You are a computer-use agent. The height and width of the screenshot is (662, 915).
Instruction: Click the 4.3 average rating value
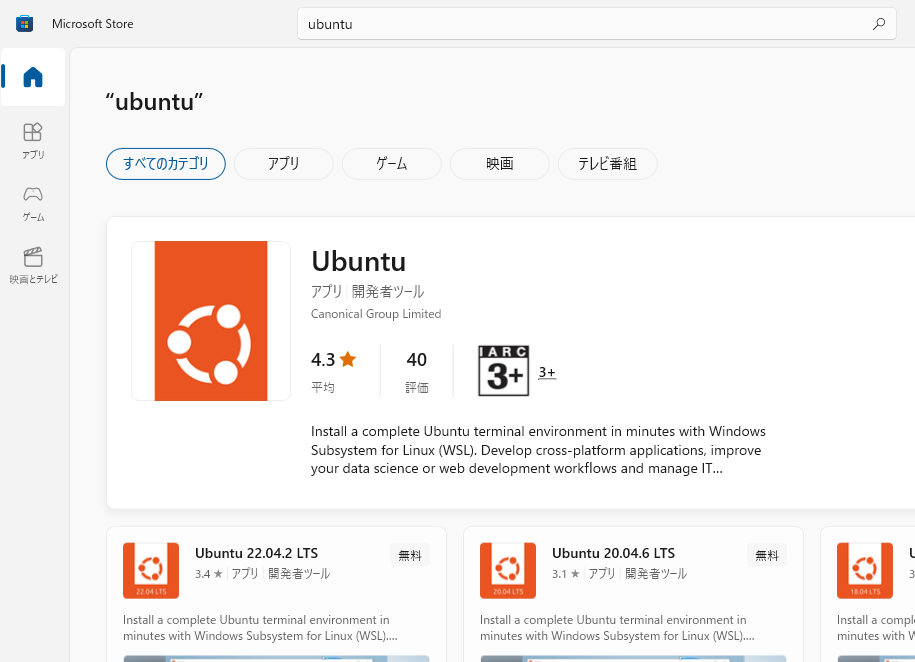[323, 360]
